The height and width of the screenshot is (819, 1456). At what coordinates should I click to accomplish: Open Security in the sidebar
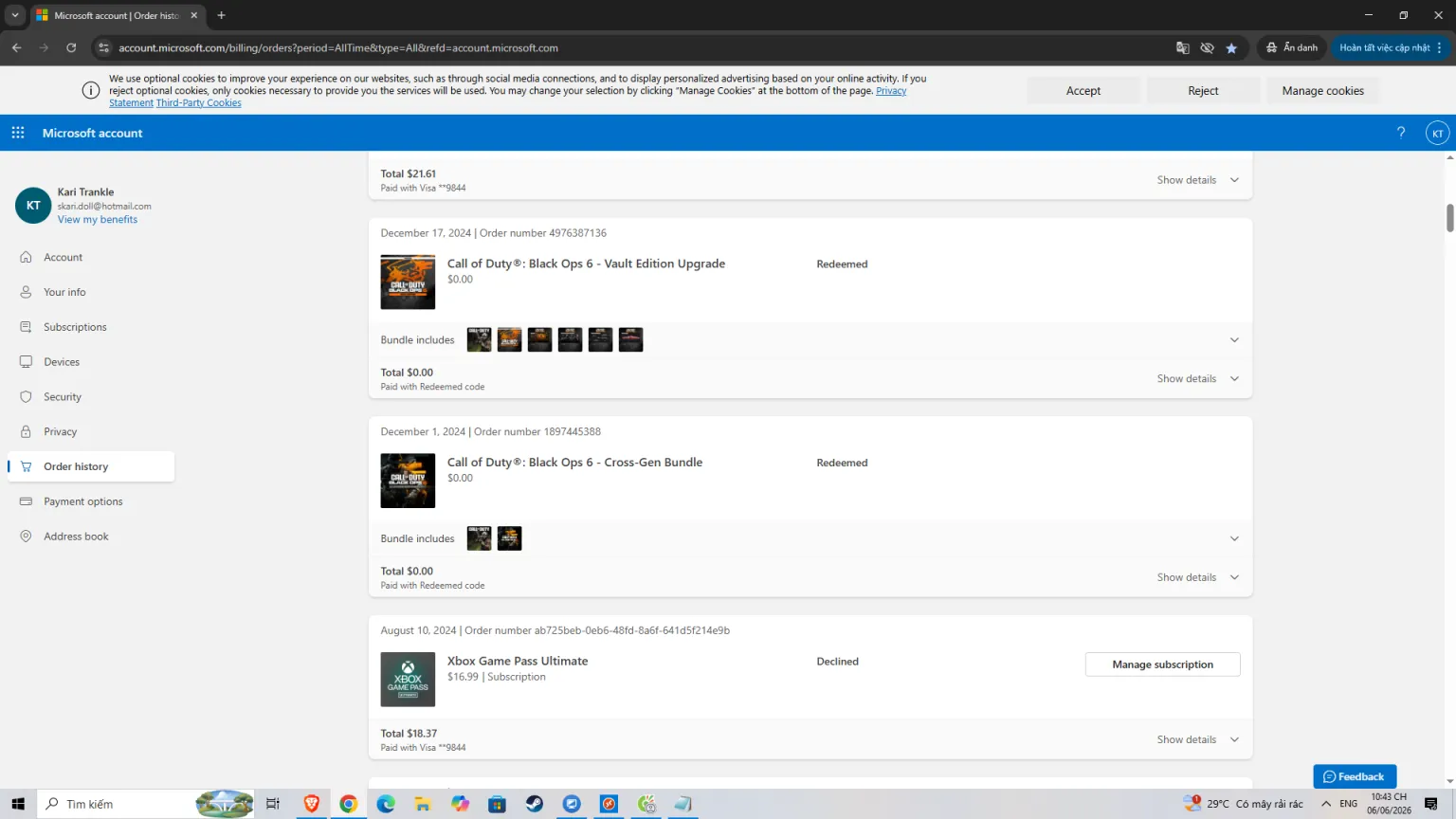(x=91, y=397)
